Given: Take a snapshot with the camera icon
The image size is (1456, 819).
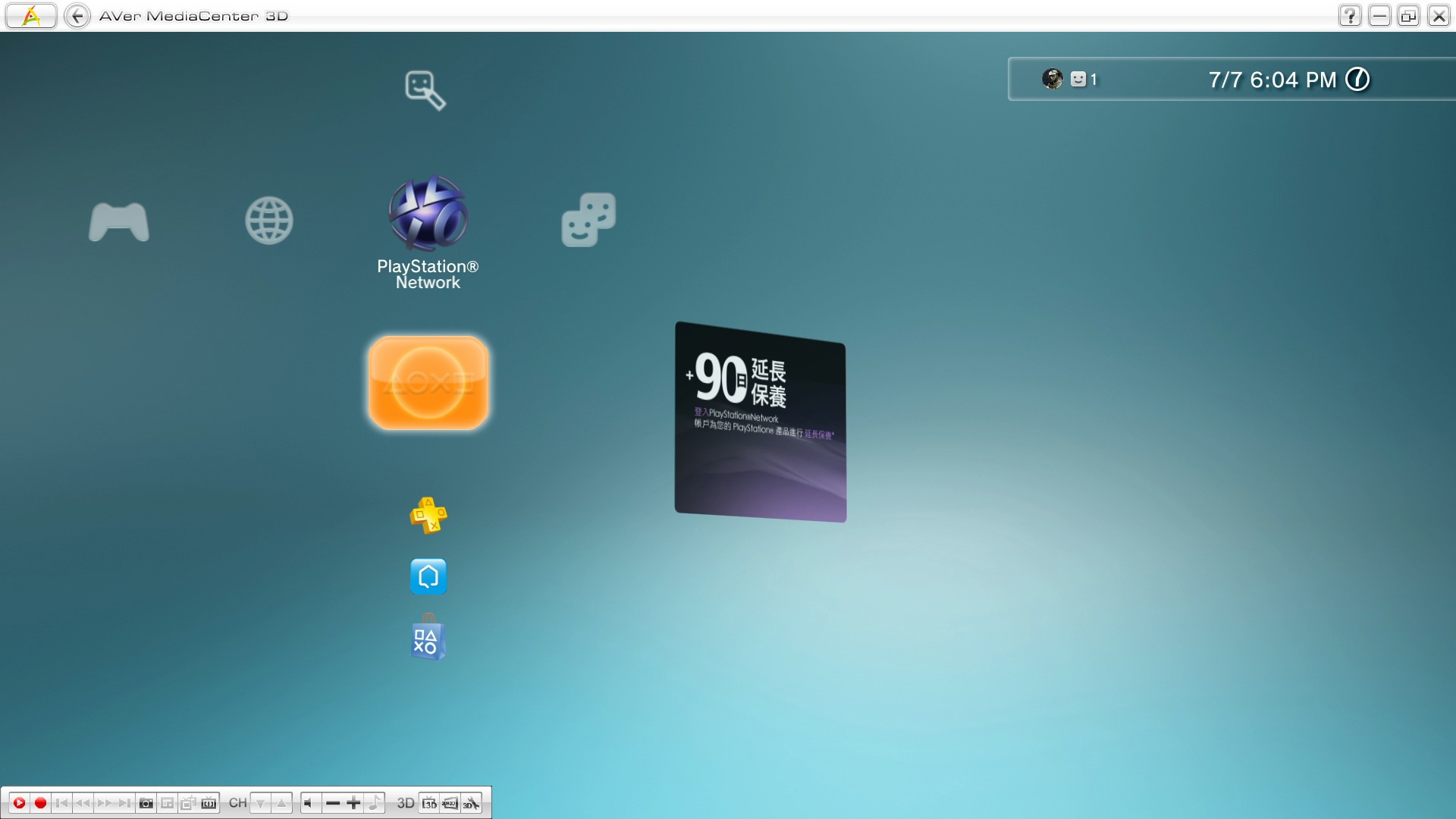Looking at the screenshot, I should (146, 803).
